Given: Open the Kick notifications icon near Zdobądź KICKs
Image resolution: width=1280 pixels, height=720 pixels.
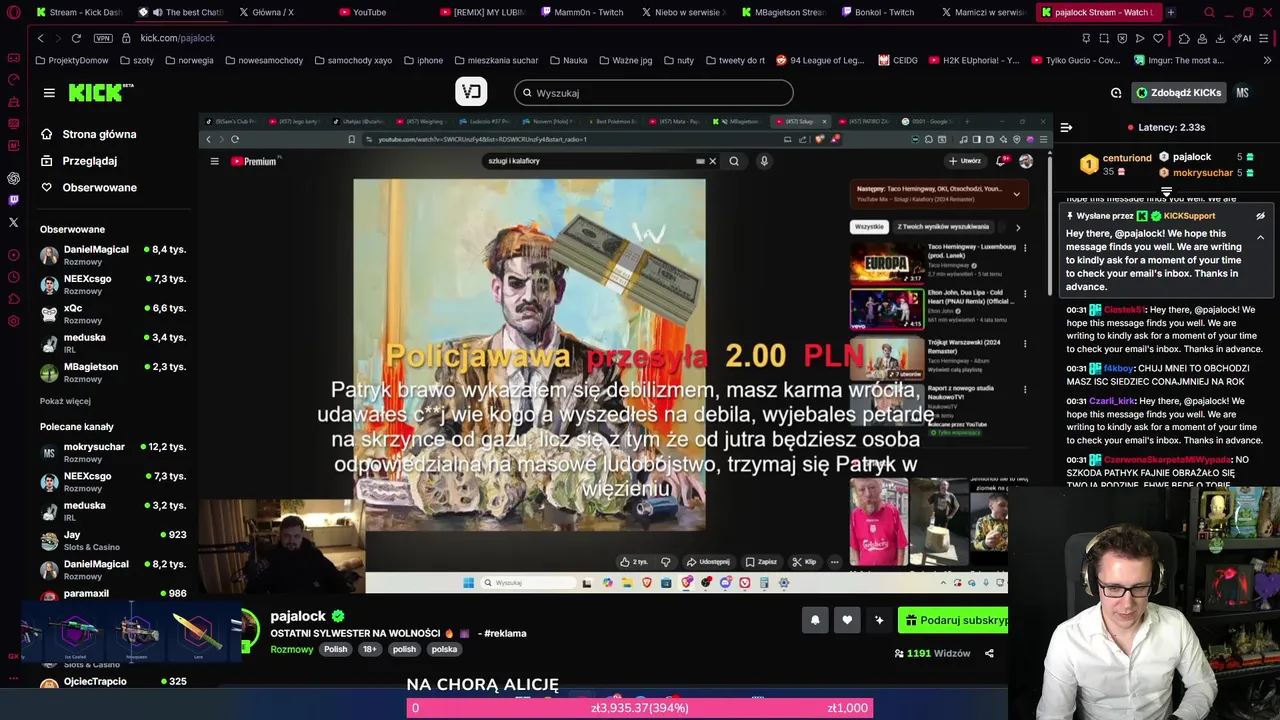Looking at the screenshot, I should (1116, 93).
